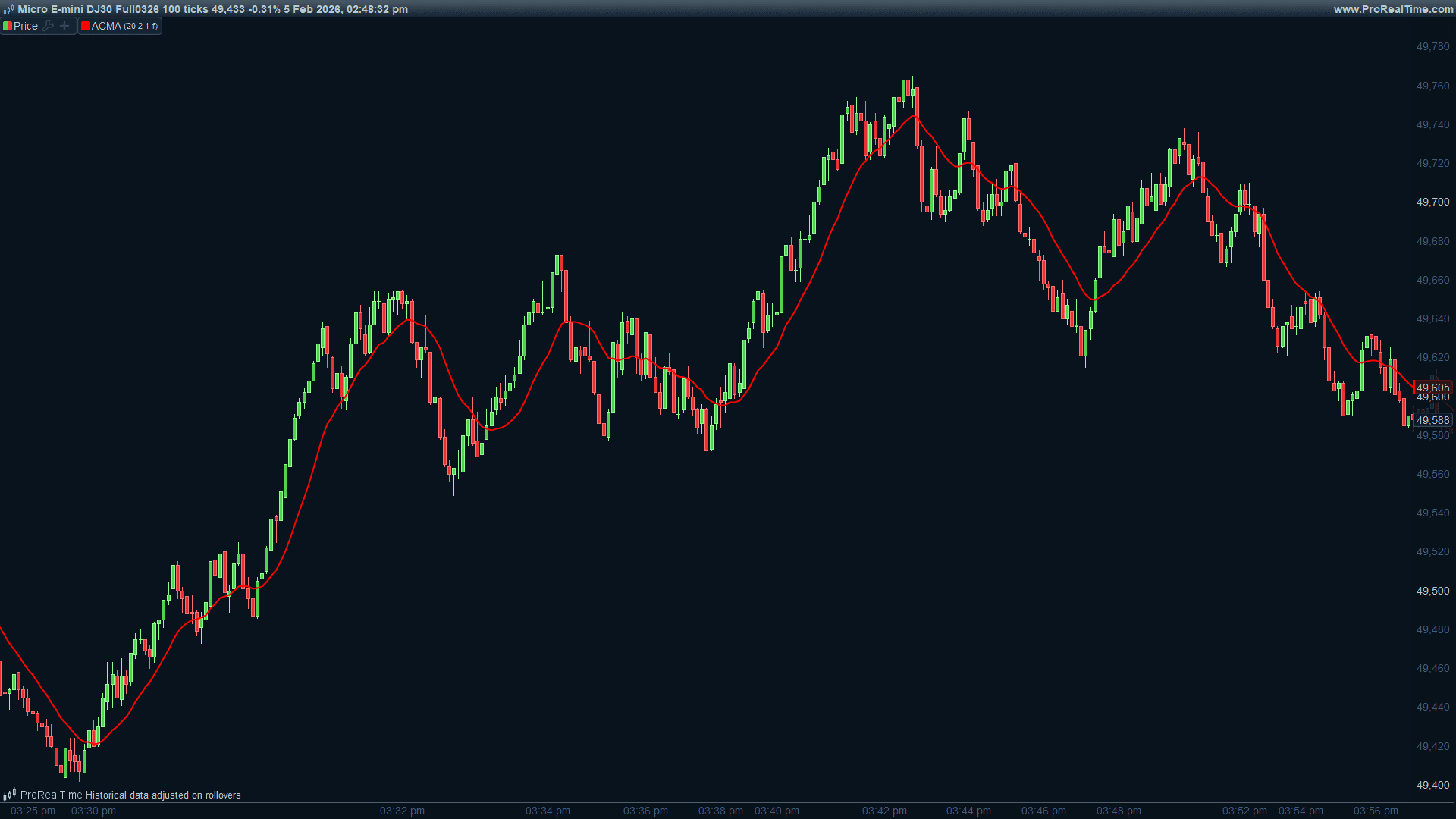Click the green-red Price color square
1456x819 pixels.
click(x=8, y=26)
